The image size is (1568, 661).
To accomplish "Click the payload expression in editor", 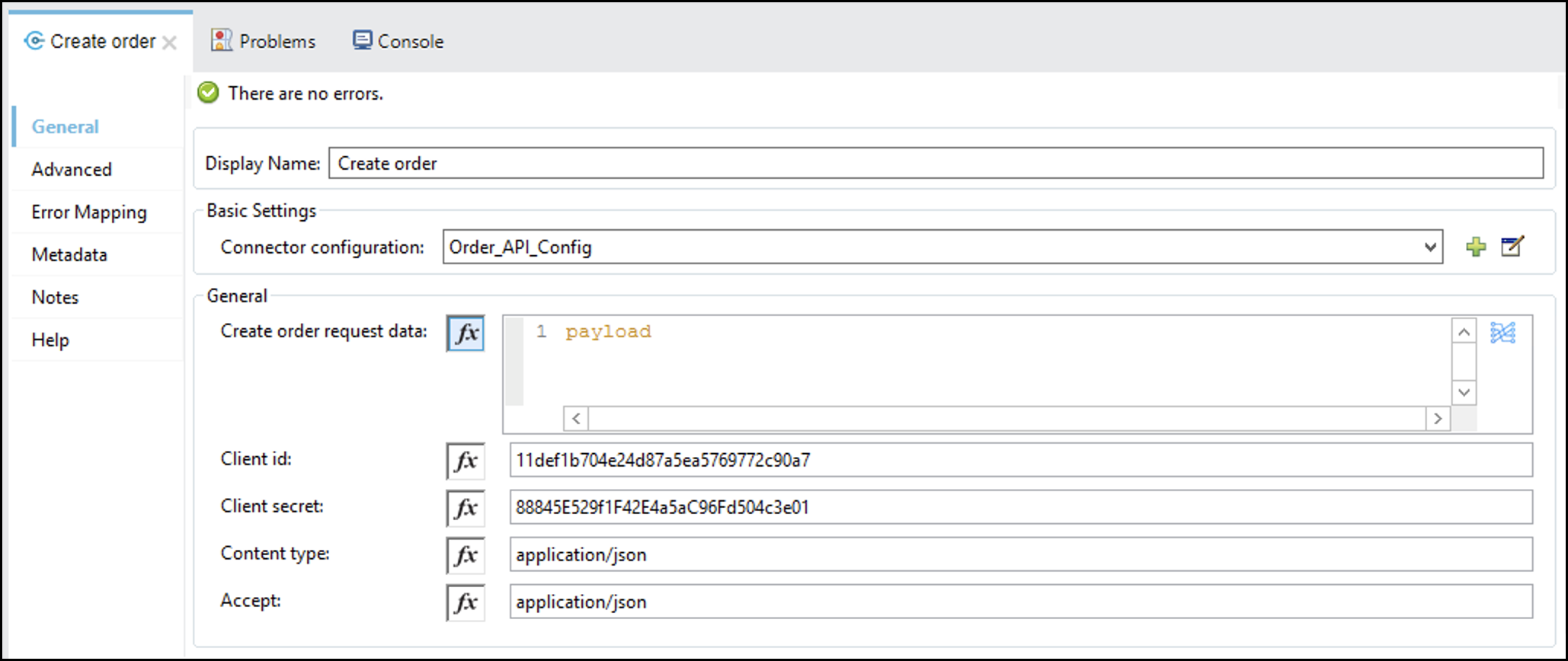I will click(608, 332).
